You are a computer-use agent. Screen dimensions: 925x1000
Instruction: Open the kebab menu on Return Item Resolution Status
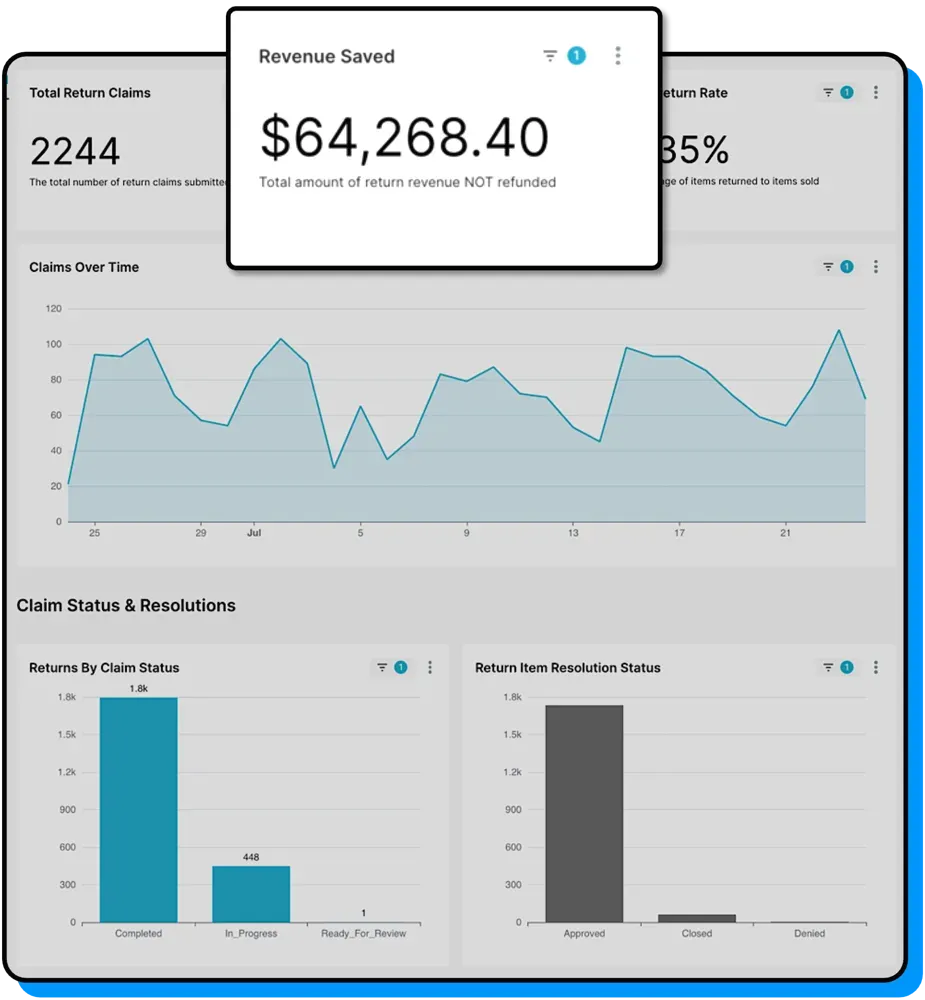(x=876, y=667)
